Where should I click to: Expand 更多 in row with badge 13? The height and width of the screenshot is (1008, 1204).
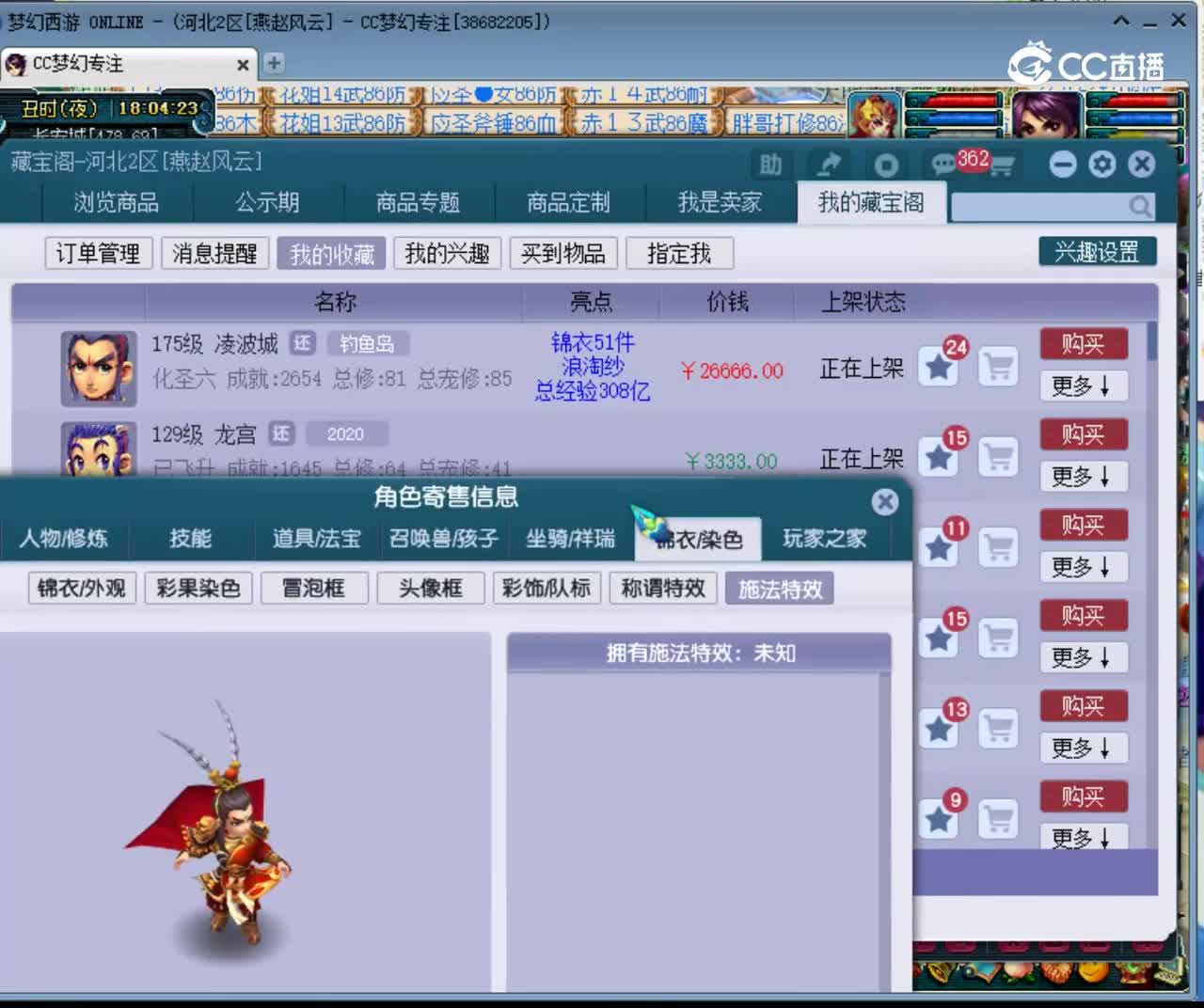(1083, 748)
